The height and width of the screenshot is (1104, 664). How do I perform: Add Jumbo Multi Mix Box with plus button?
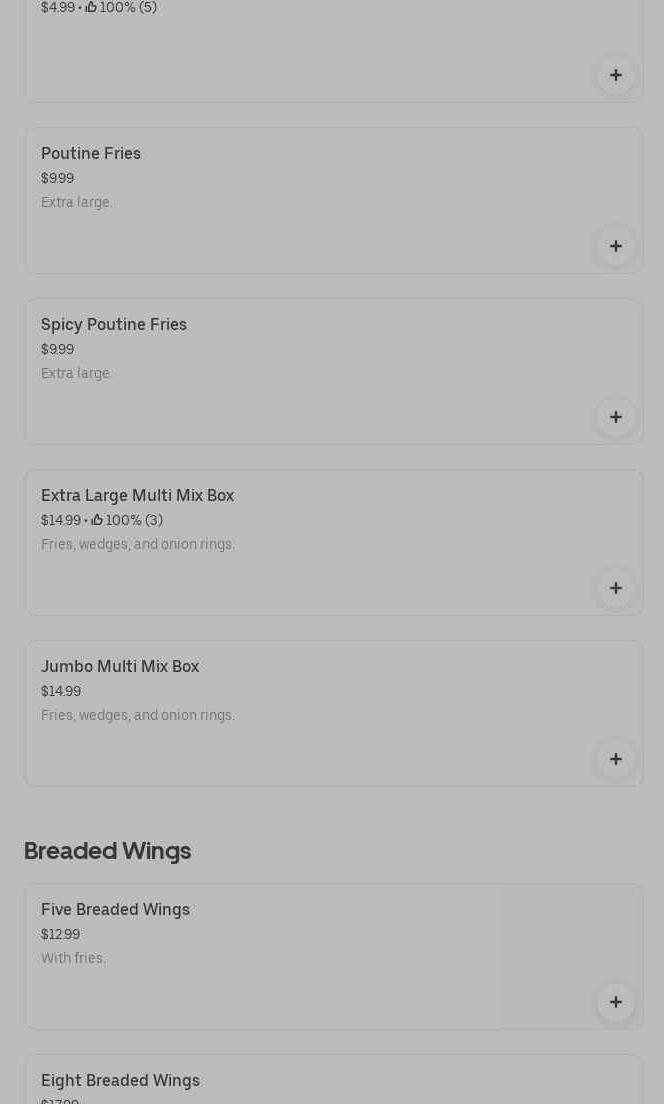(615, 759)
